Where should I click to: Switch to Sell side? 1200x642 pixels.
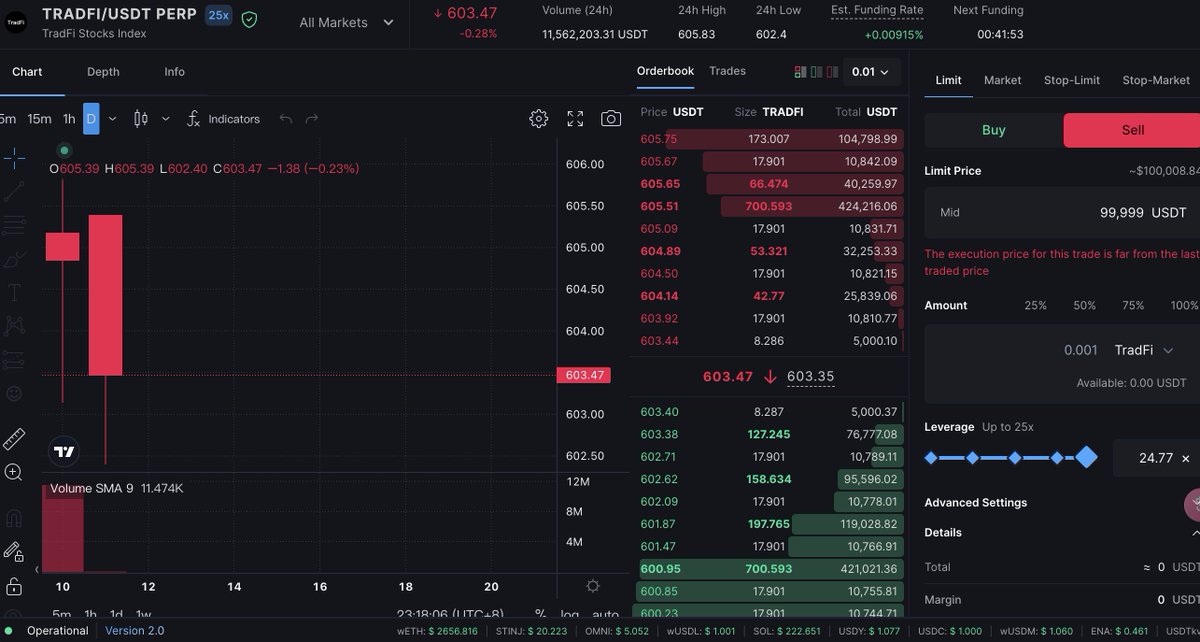pos(1132,130)
